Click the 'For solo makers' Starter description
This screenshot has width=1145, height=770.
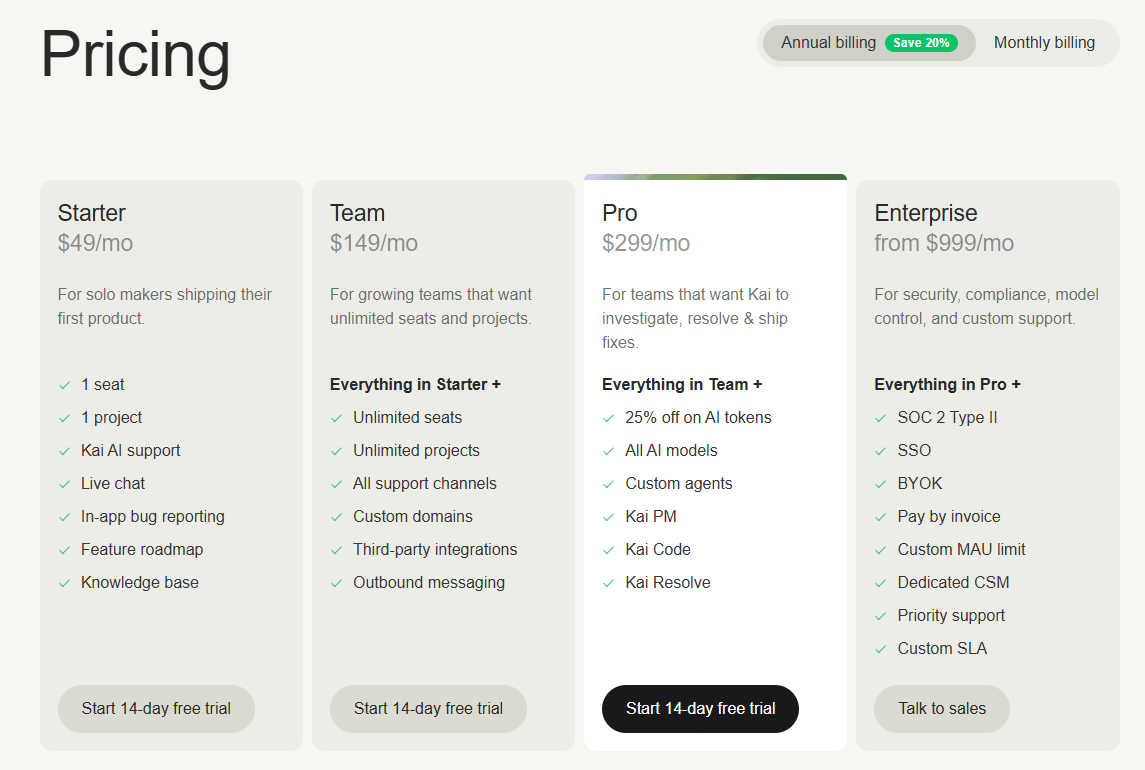click(164, 306)
